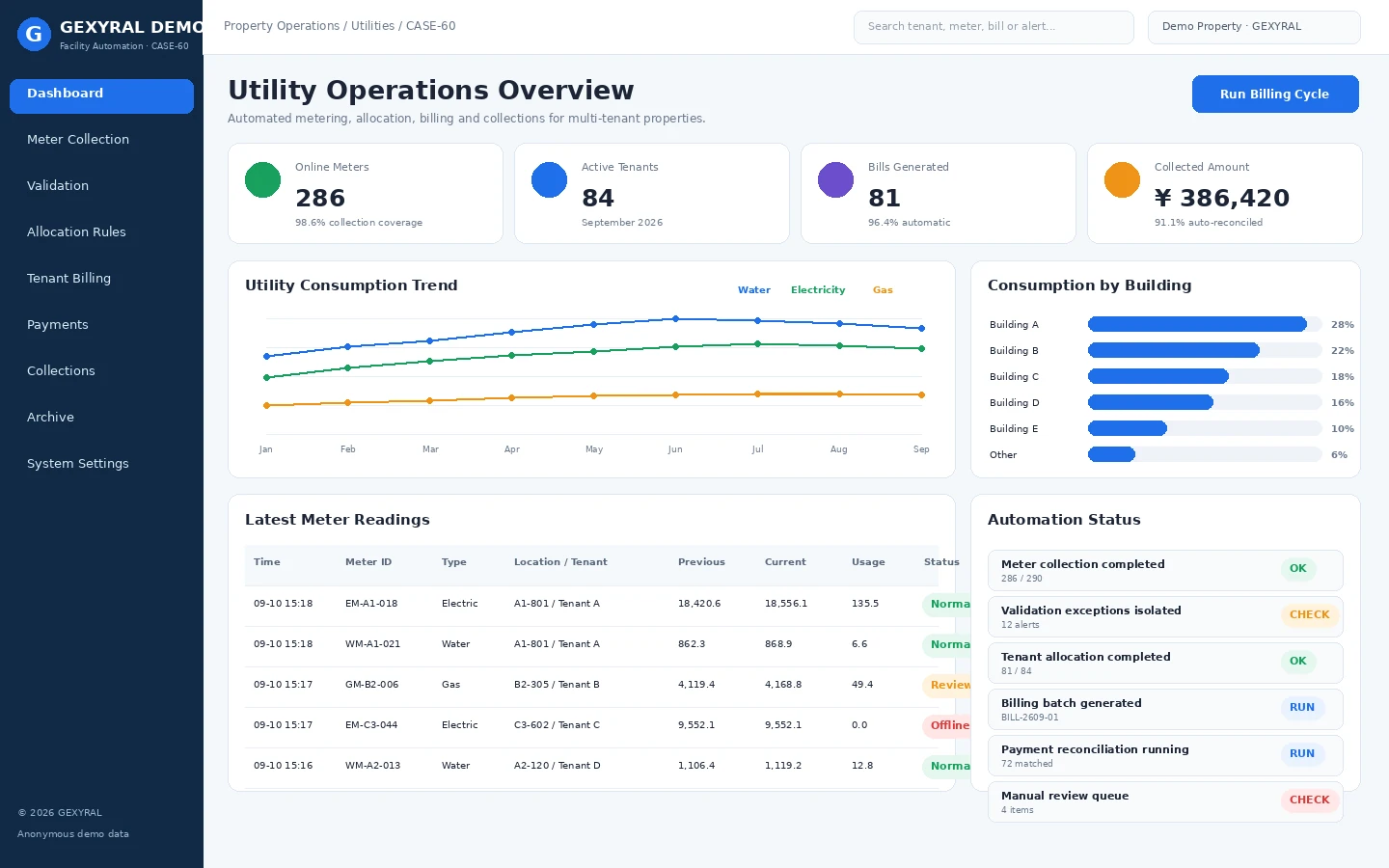Viewport: 1389px width, 868px height.
Task: Select meter WM-A2-013 cell
Action: click(x=372, y=766)
